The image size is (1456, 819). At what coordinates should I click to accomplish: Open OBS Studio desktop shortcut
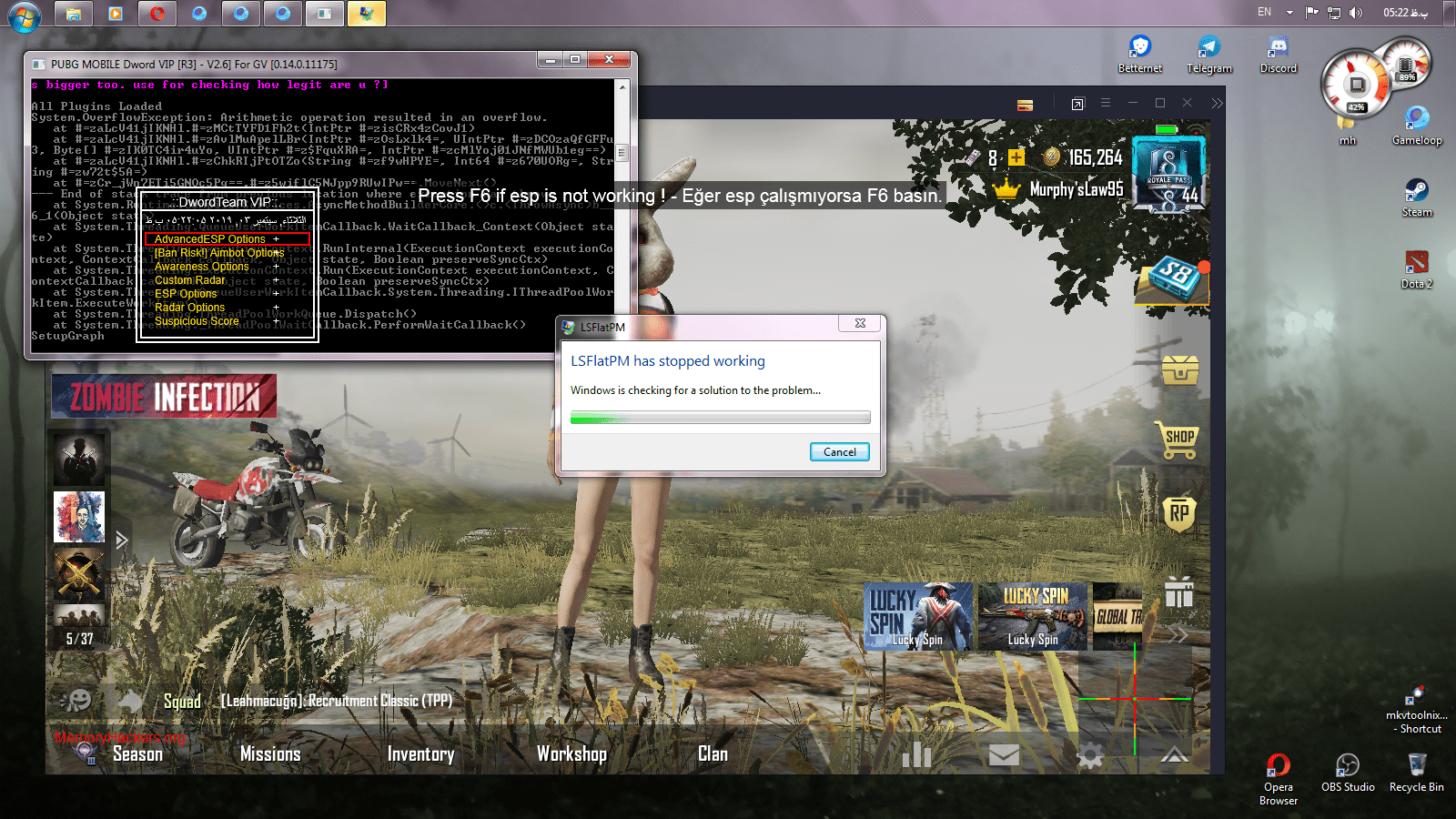(x=1348, y=773)
